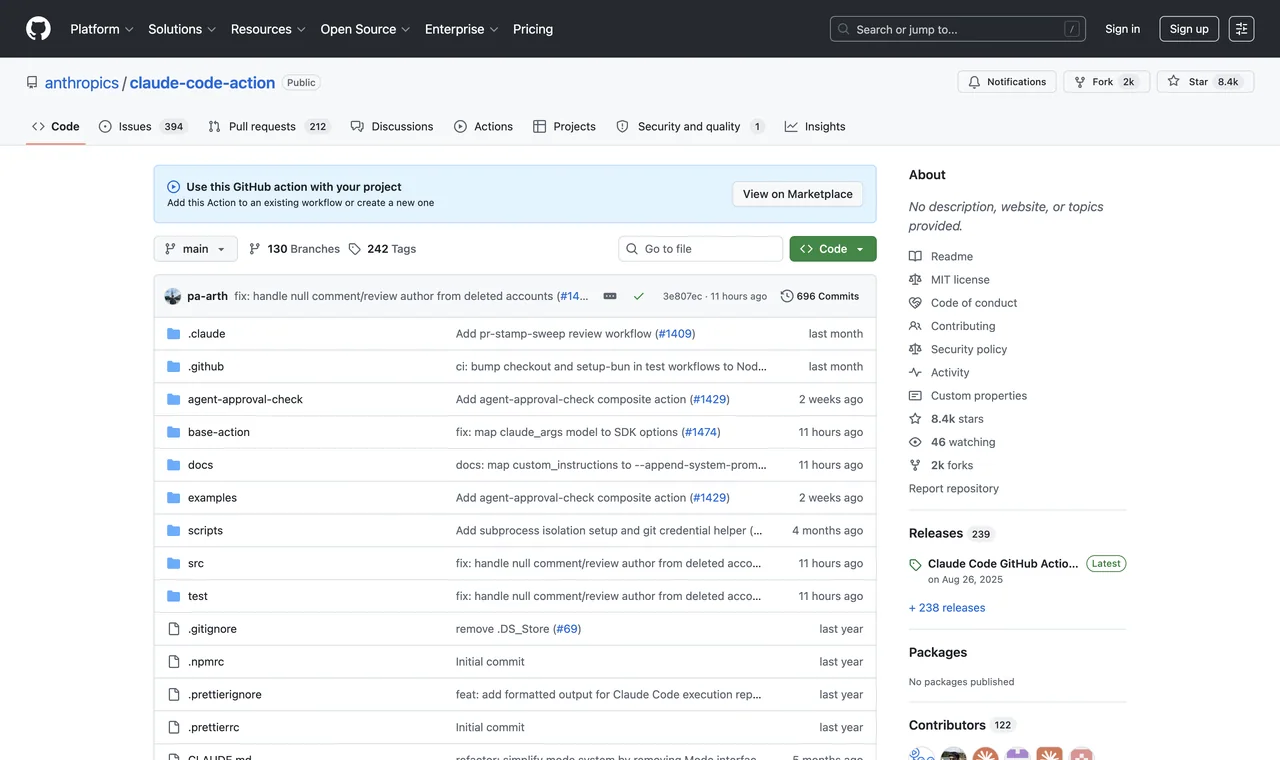Click the history clock icon by 696 Commits
The width and height of the screenshot is (1280, 760).
point(787,296)
